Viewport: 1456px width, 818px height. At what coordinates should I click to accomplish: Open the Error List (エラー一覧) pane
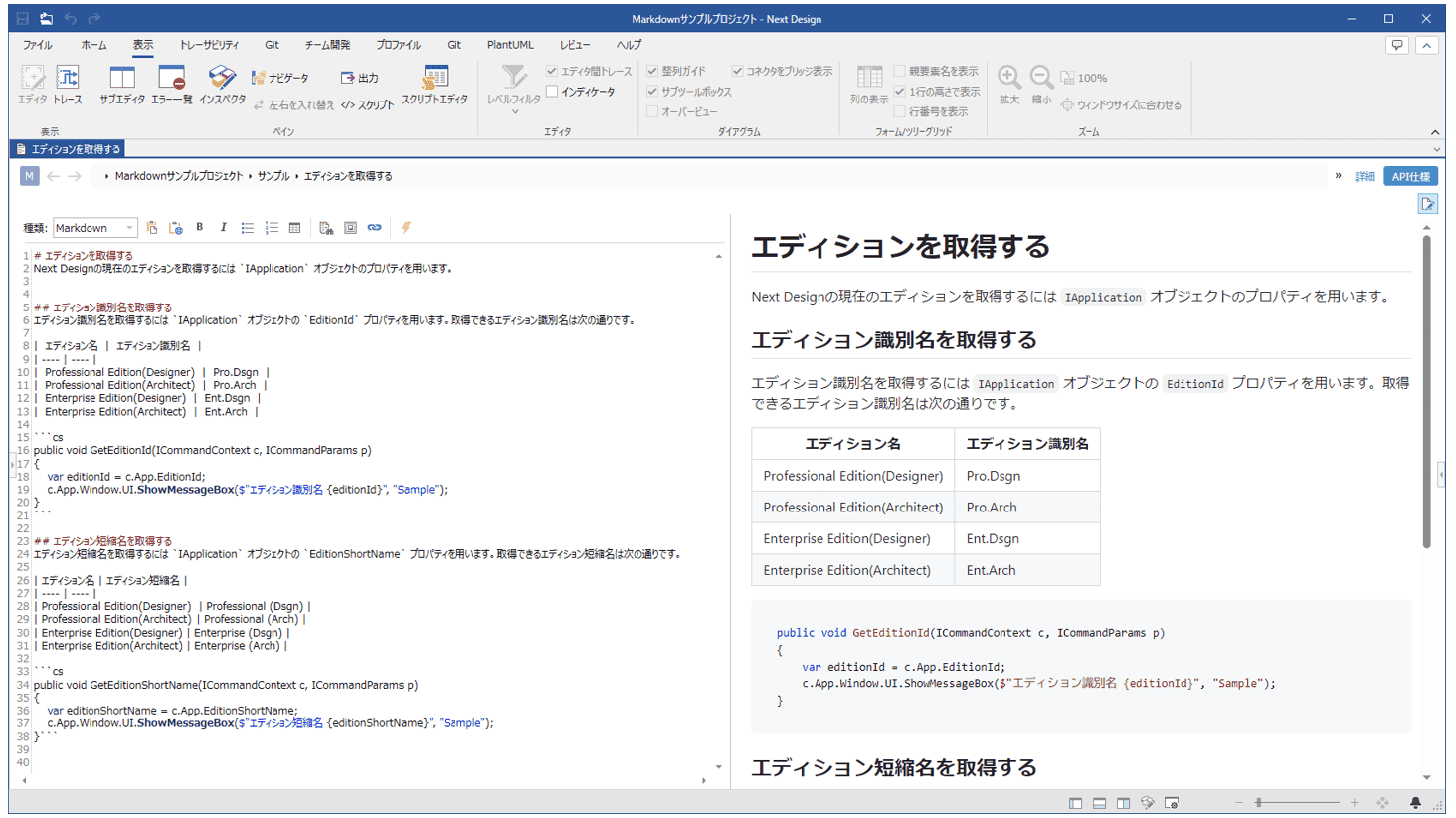[x=172, y=85]
